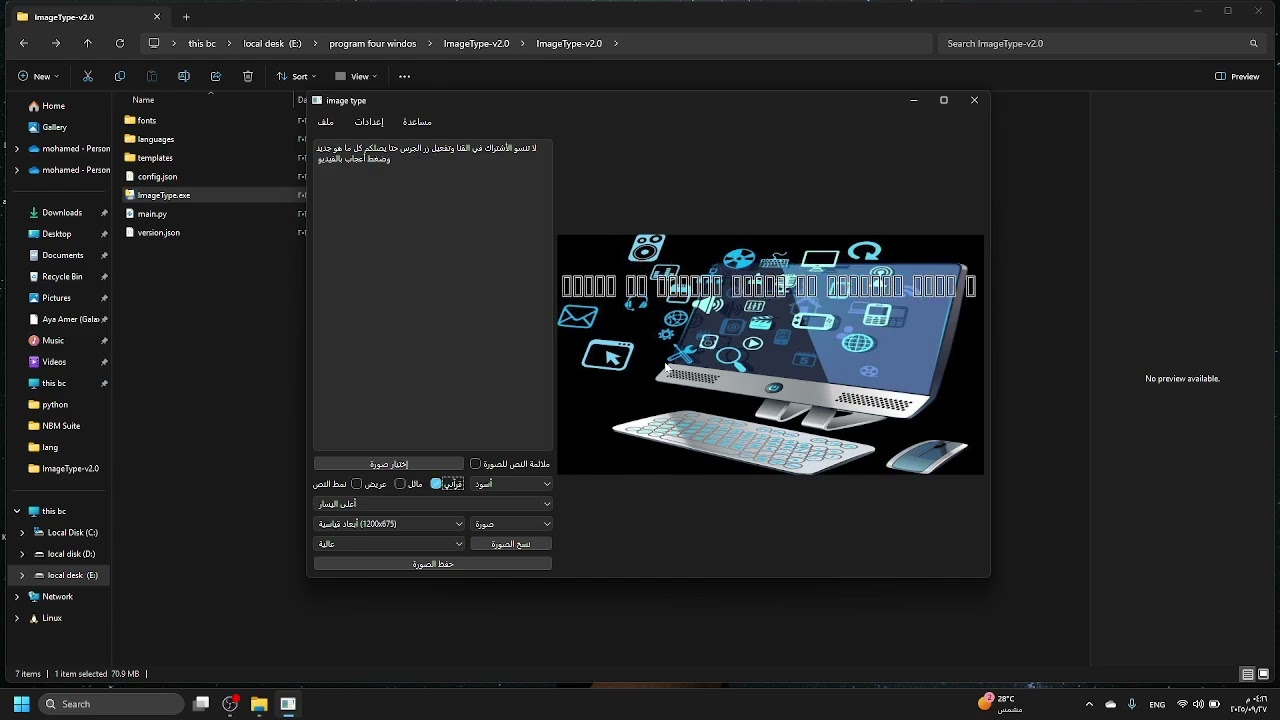
Task: Click the حفظ الصورة button
Action: click(433, 564)
